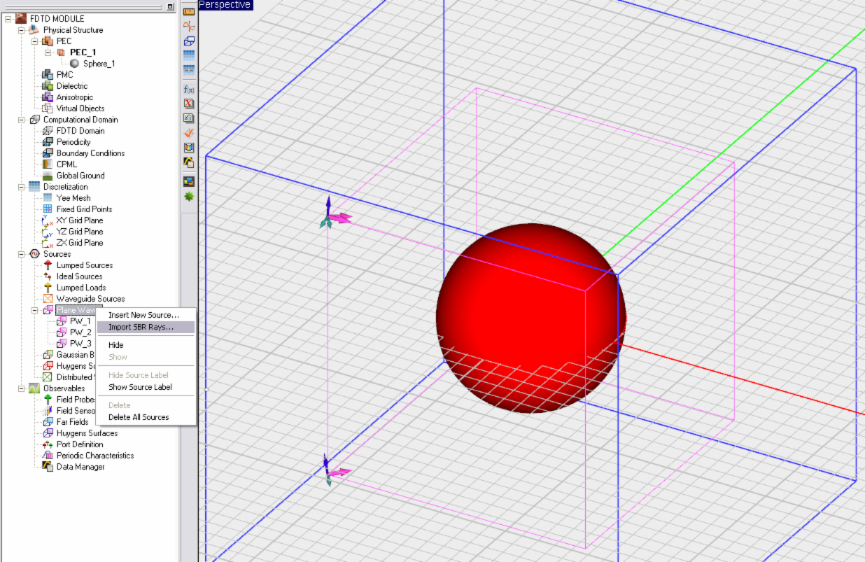Screen dimensions: 865x562
Task: Click Delete All Sources in the menu
Action: pos(138,417)
